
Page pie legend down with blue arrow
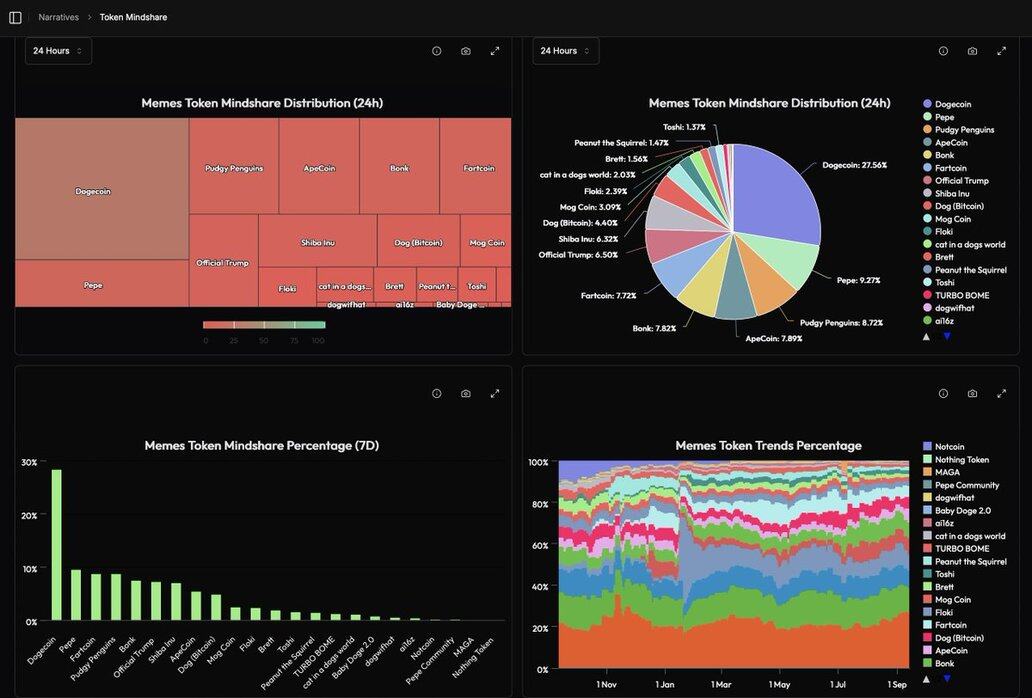pyautogui.click(x=947, y=336)
